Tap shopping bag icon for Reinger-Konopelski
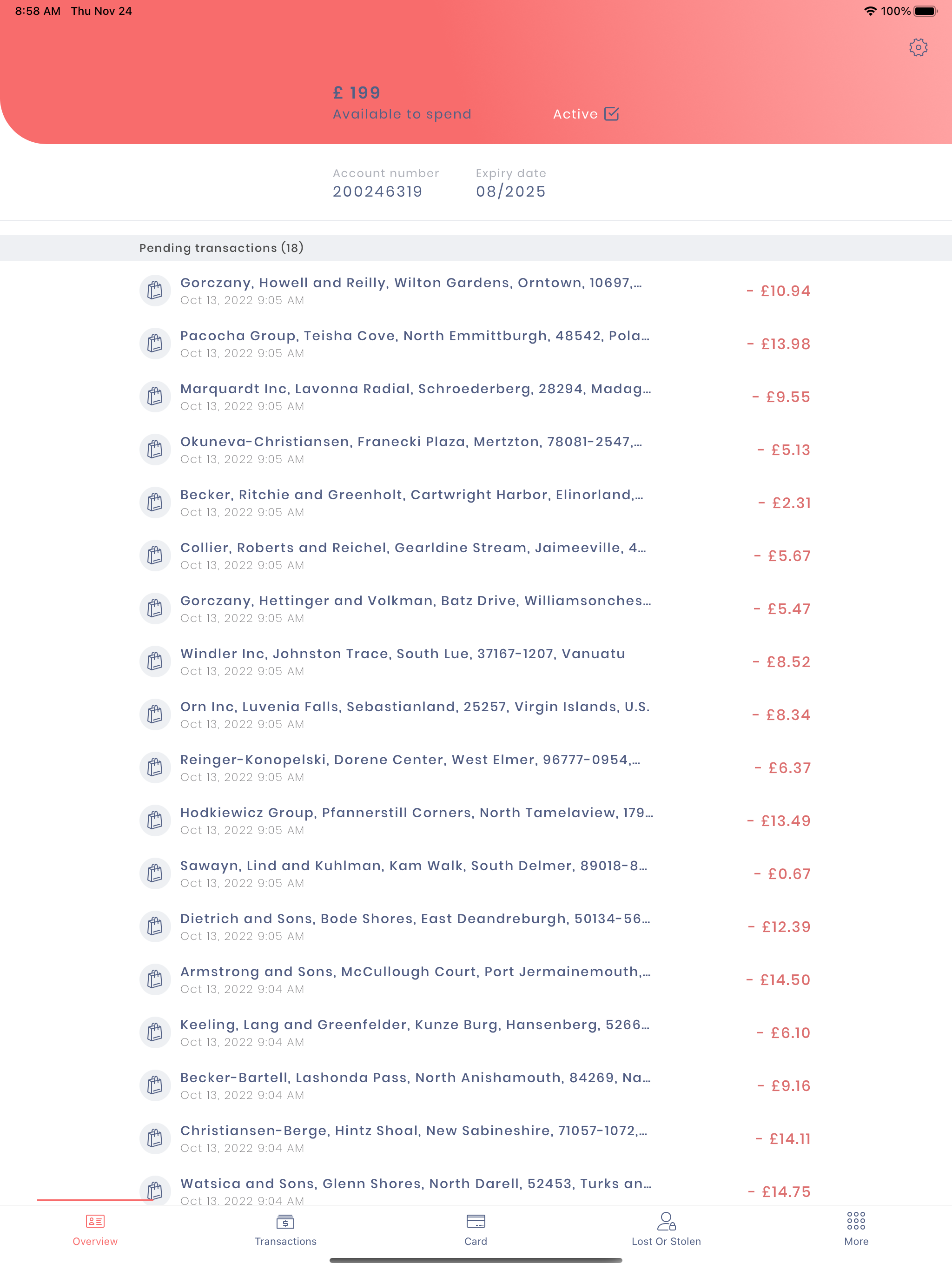Screen dimensions: 952x1270 [155, 767]
